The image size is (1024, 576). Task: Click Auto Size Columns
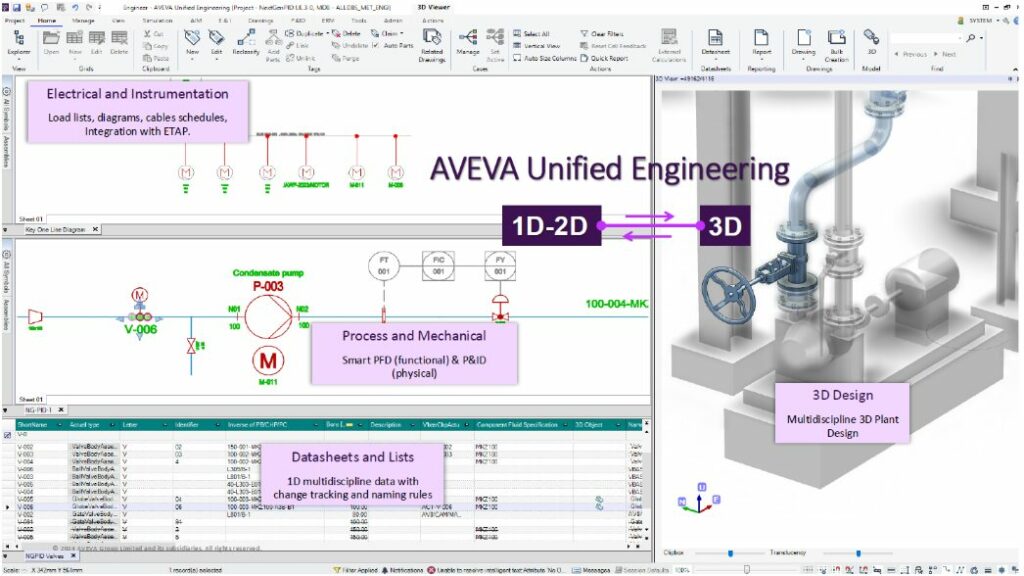(545, 58)
